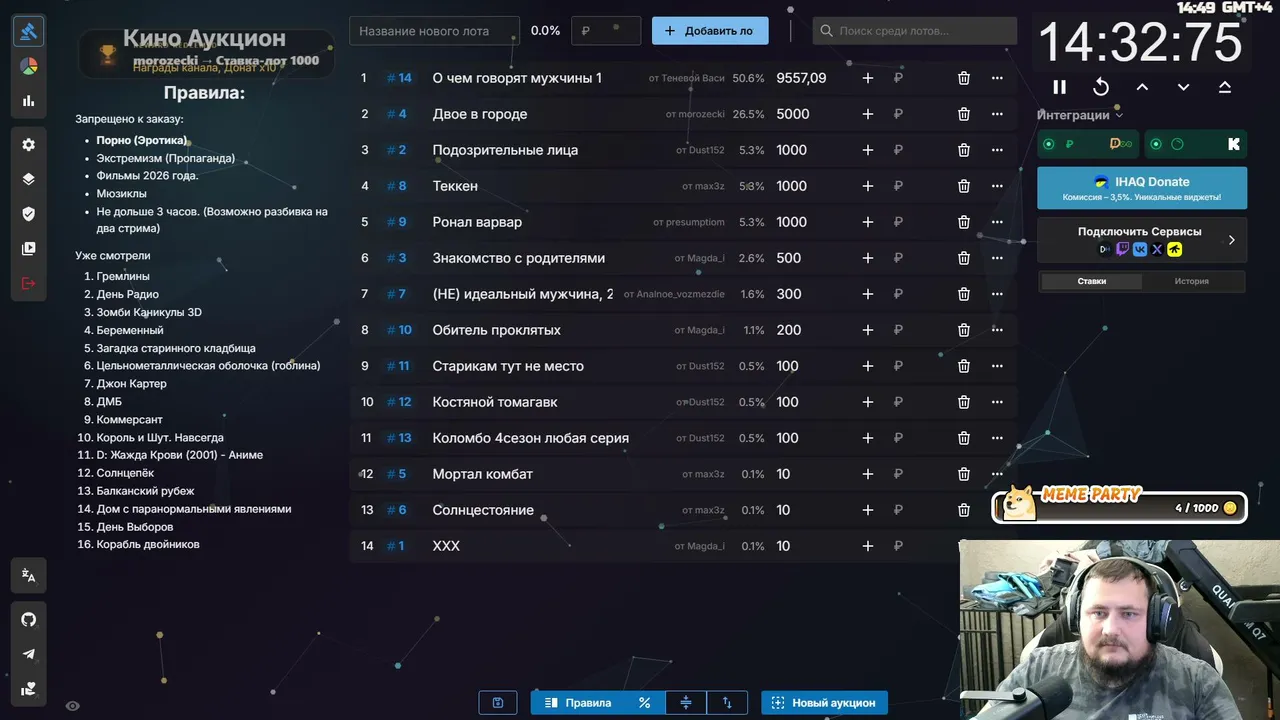Open more options for Старикам тут не место
This screenshot has height=720, width=1280.
click(997, 366)
